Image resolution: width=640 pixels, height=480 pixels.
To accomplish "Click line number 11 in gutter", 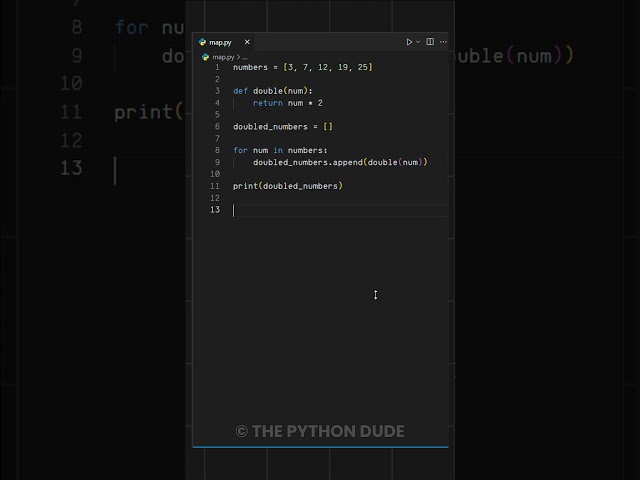I will pyautogui.click(x=215, y=186).
